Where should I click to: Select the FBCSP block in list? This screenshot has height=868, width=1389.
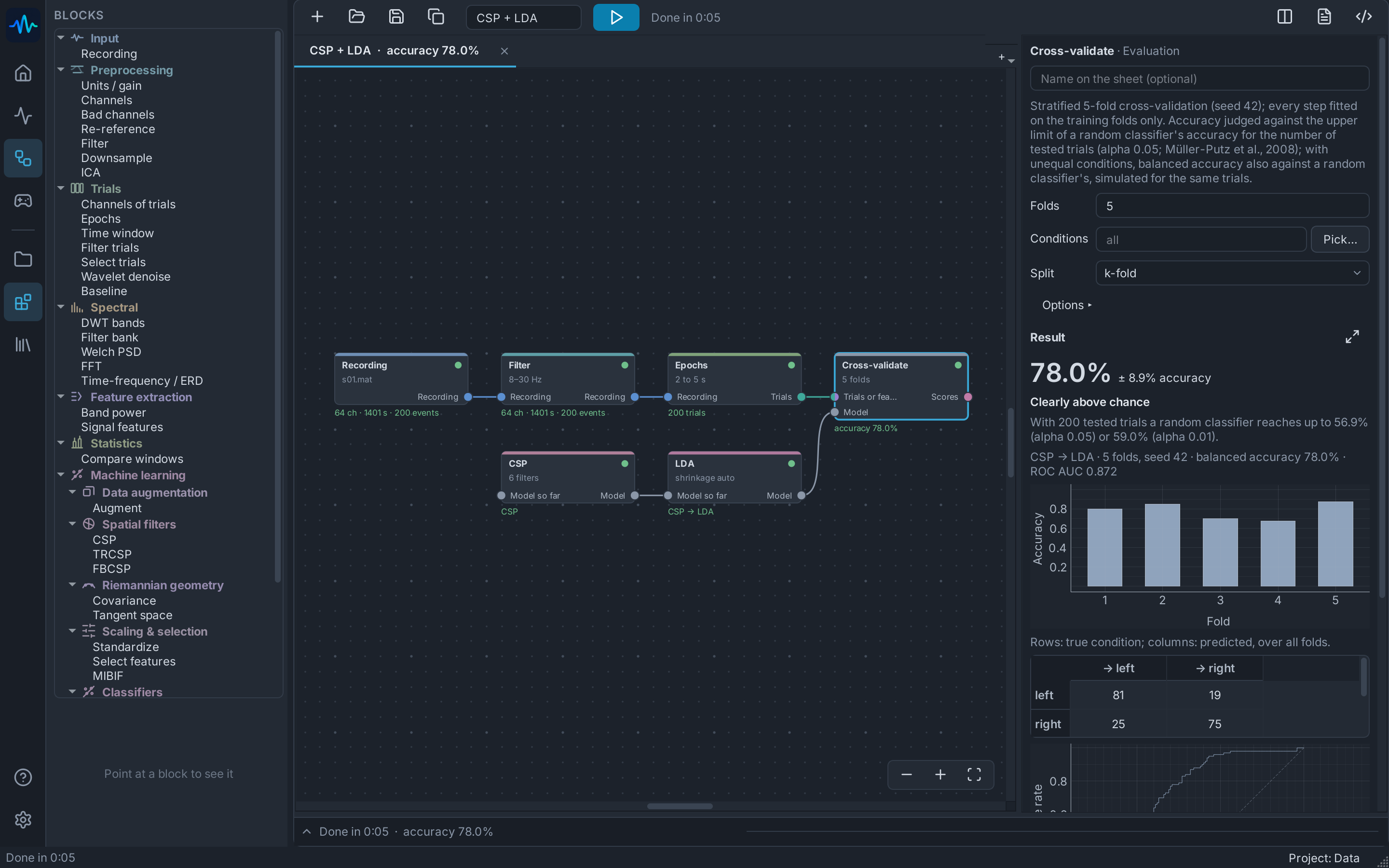[111, 569]
